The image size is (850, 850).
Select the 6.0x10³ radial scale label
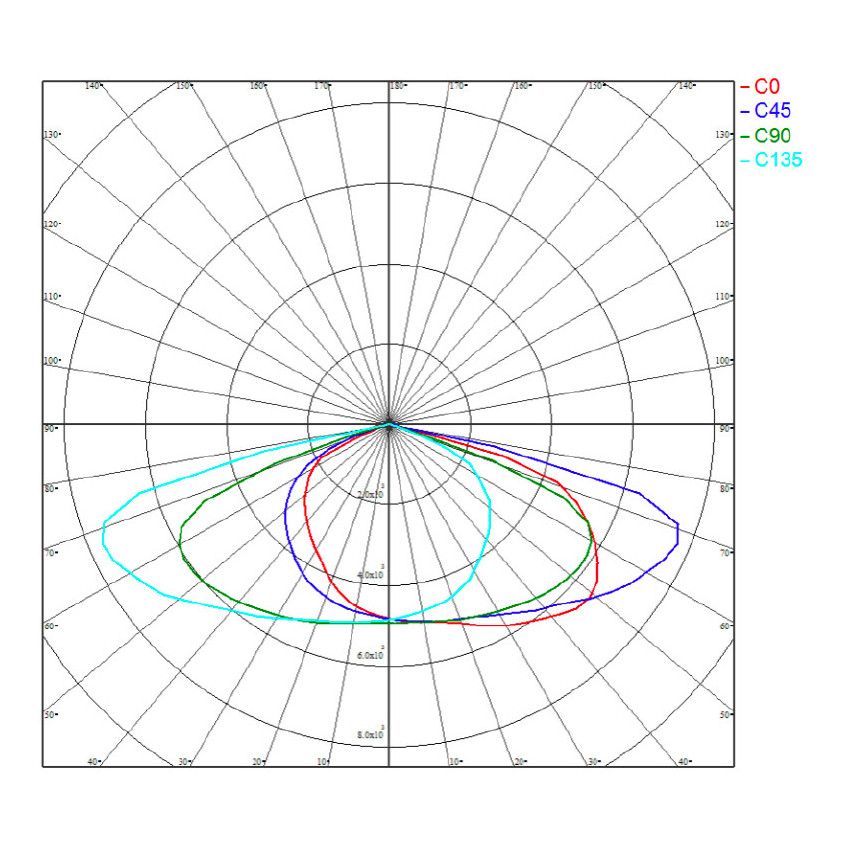coord(371,653)
